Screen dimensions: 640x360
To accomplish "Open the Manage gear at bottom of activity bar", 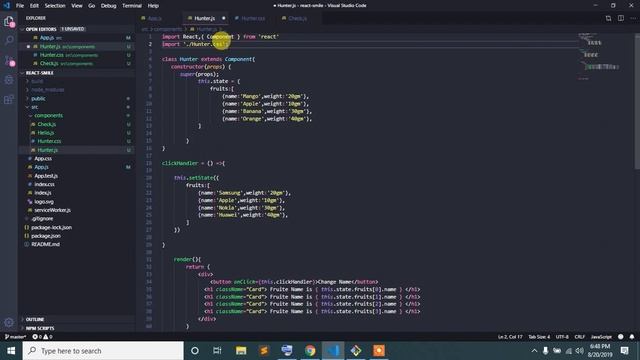I will (x=9, y=322).
